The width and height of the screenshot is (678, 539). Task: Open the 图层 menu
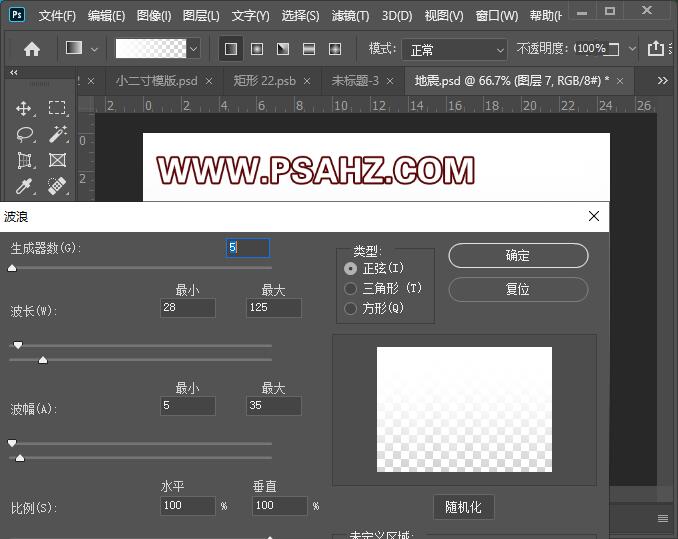click(201, 16)
